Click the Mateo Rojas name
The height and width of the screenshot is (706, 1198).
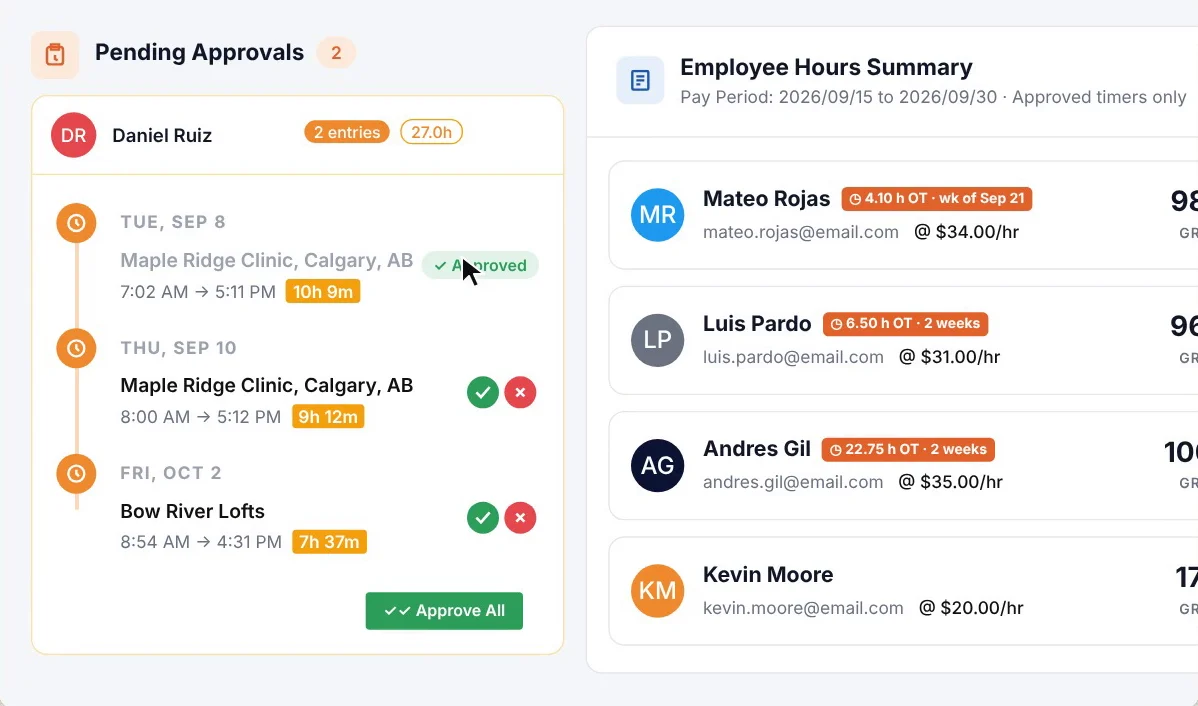(766, 199)
